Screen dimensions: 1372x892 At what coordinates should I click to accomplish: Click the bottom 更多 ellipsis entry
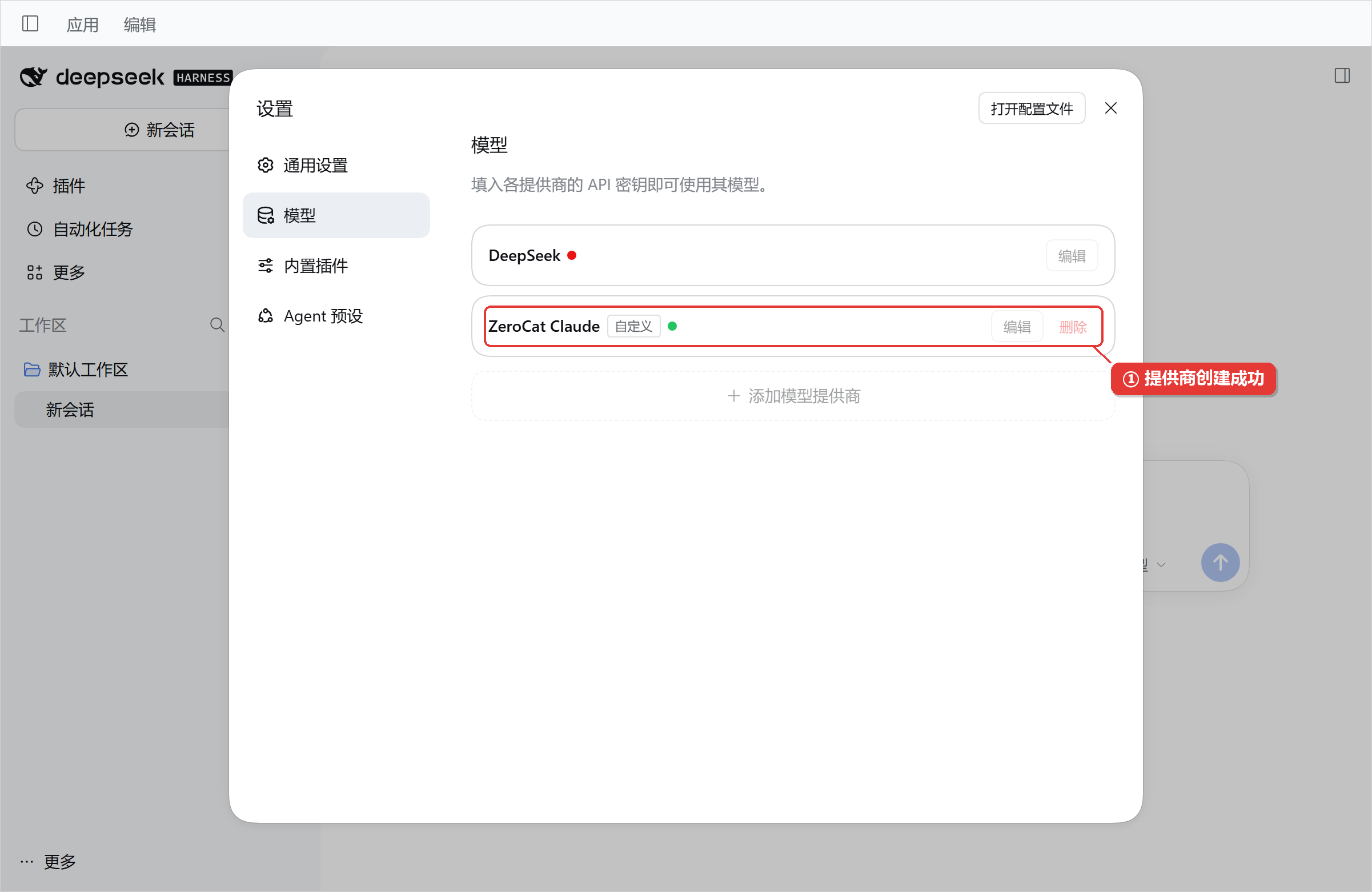coord(49,862)
